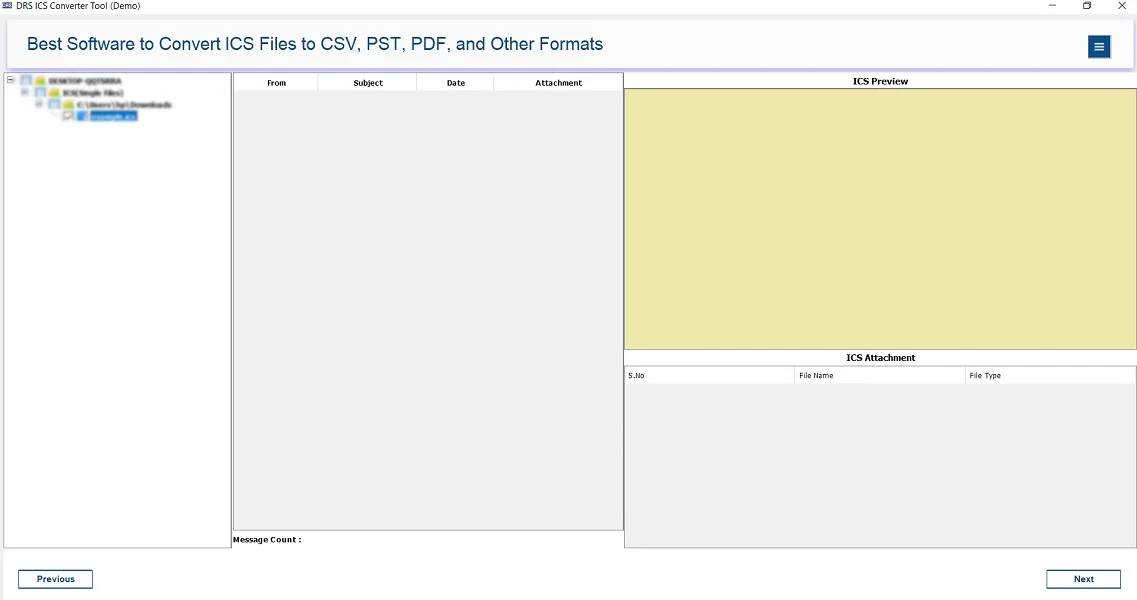Collapse the DESKTOP-QQTSRRA root node
The height and width of the screenshot is (600, 1137).
[x=10, y=80]
